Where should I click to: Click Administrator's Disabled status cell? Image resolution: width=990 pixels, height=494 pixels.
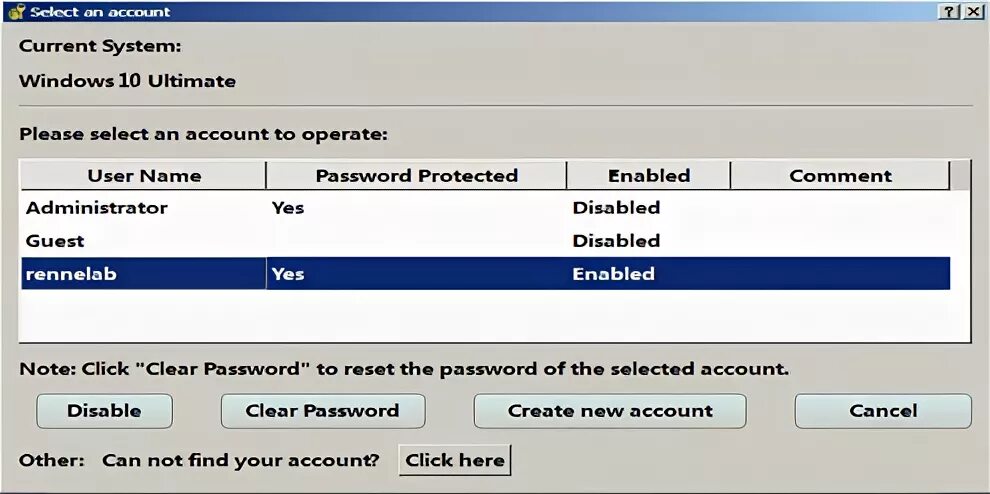tap(616, 208)
